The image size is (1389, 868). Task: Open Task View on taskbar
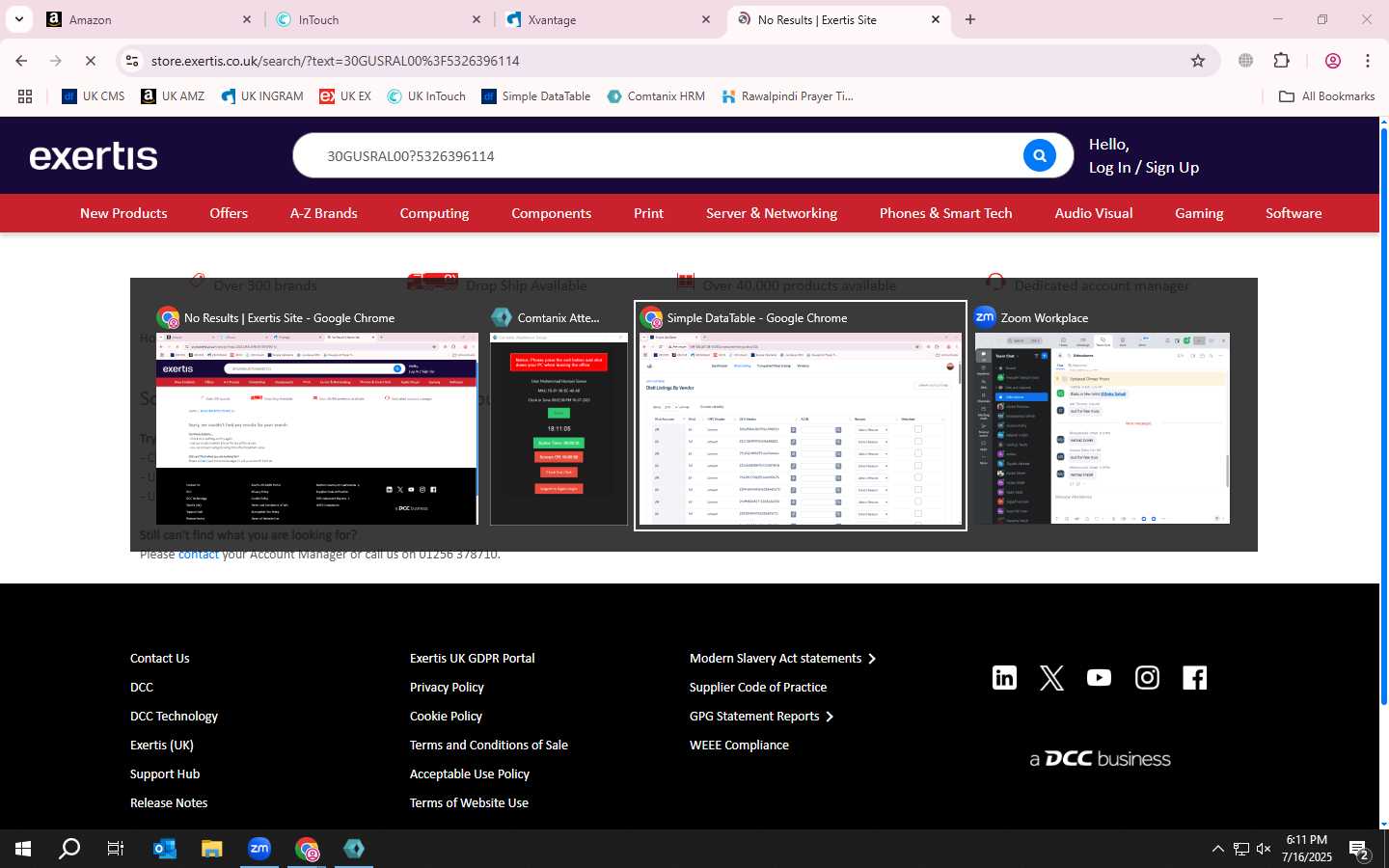pos(116,849)
